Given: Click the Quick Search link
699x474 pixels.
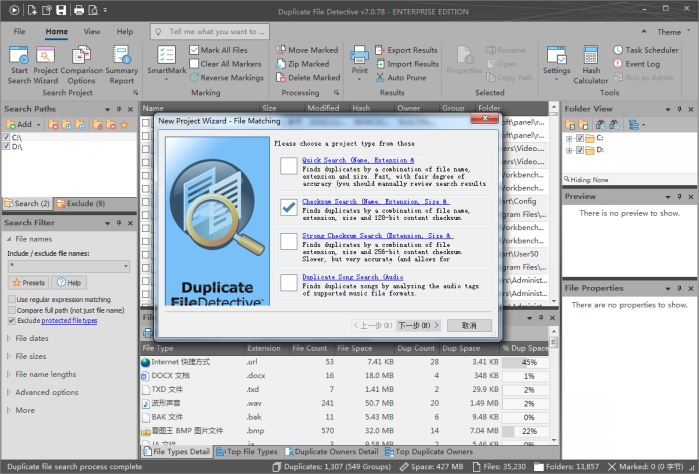Looking at the screenshot, I should coord(358,160).
